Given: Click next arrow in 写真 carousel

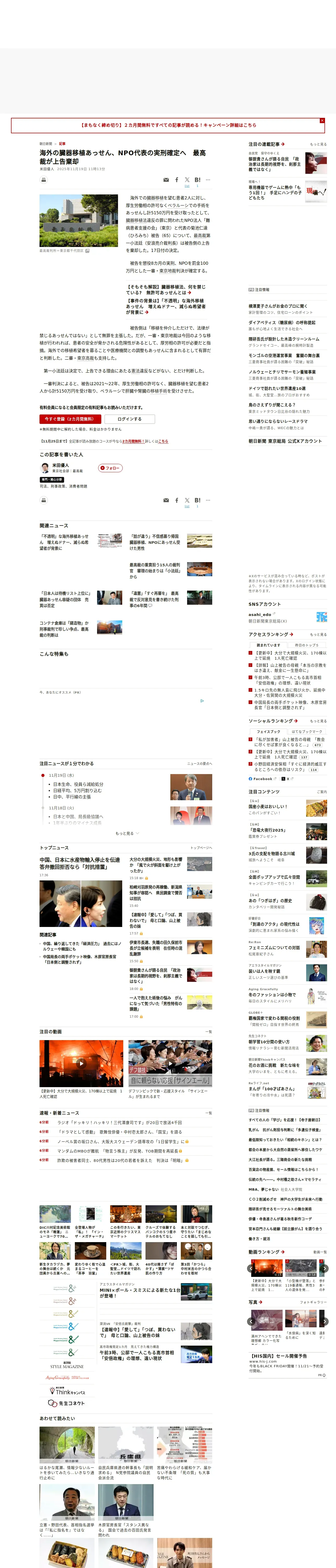Looking at the screenshot, I should coord(325,1322).
